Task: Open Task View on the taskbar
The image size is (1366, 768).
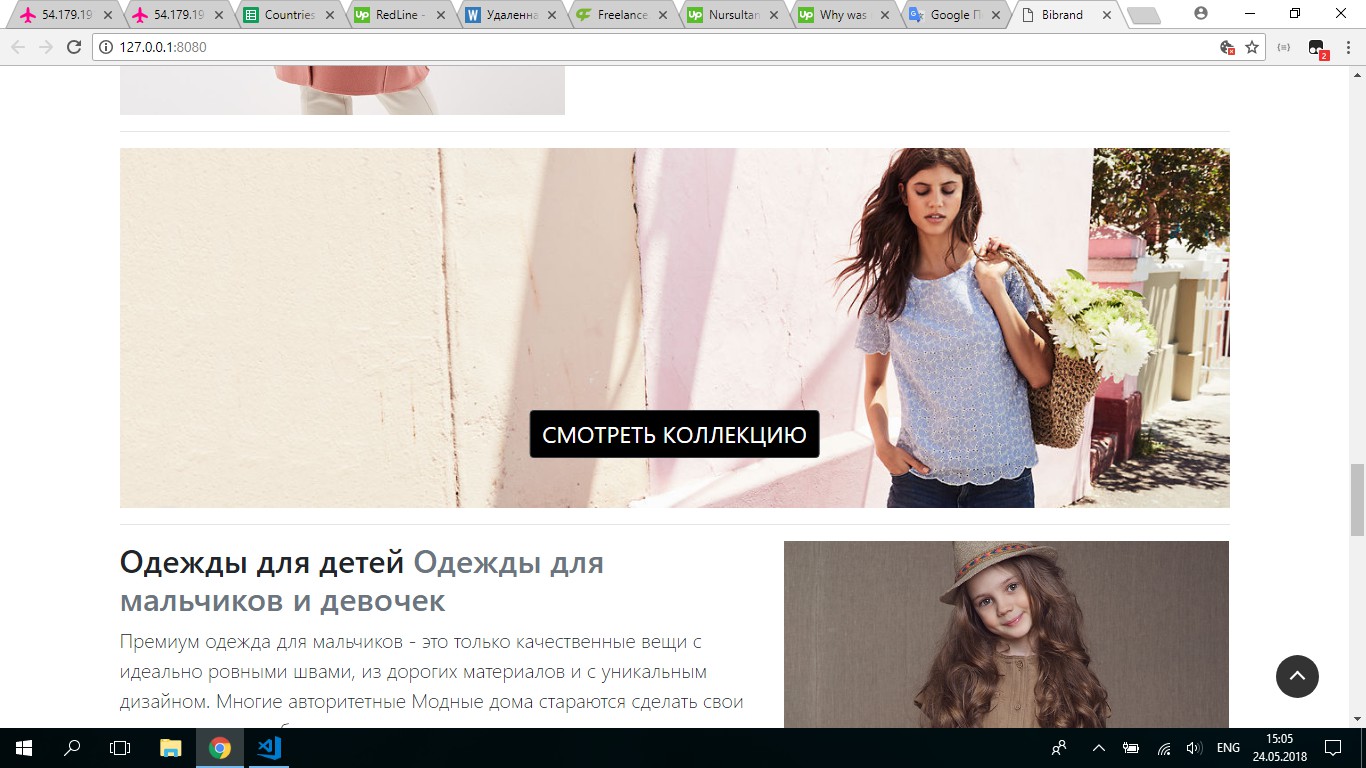Action: pos(120,748)
